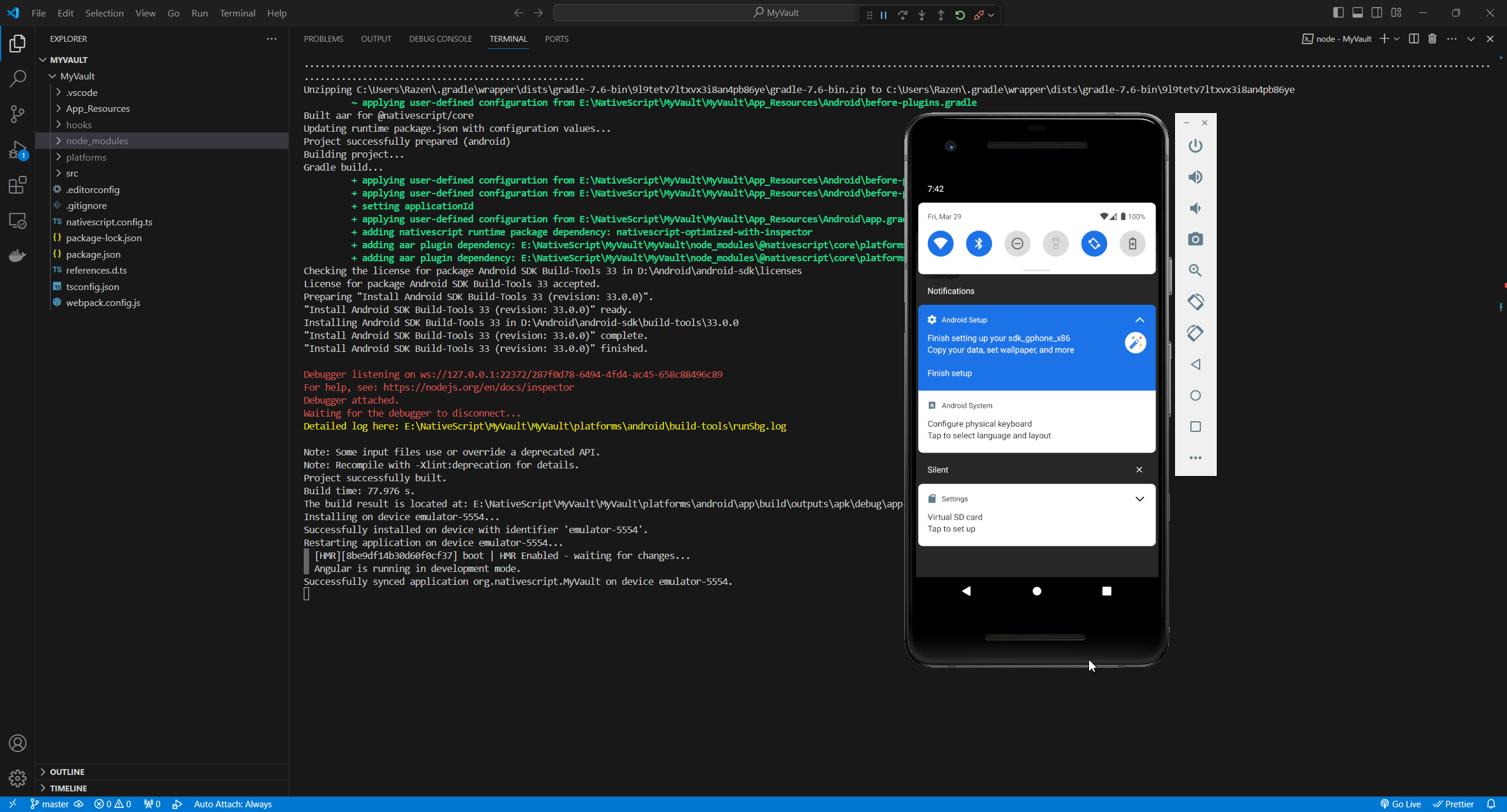Take a screenshot with the emulator camera icon
This screenshot has height=812, width=1507.
[x=1195, y=239]
